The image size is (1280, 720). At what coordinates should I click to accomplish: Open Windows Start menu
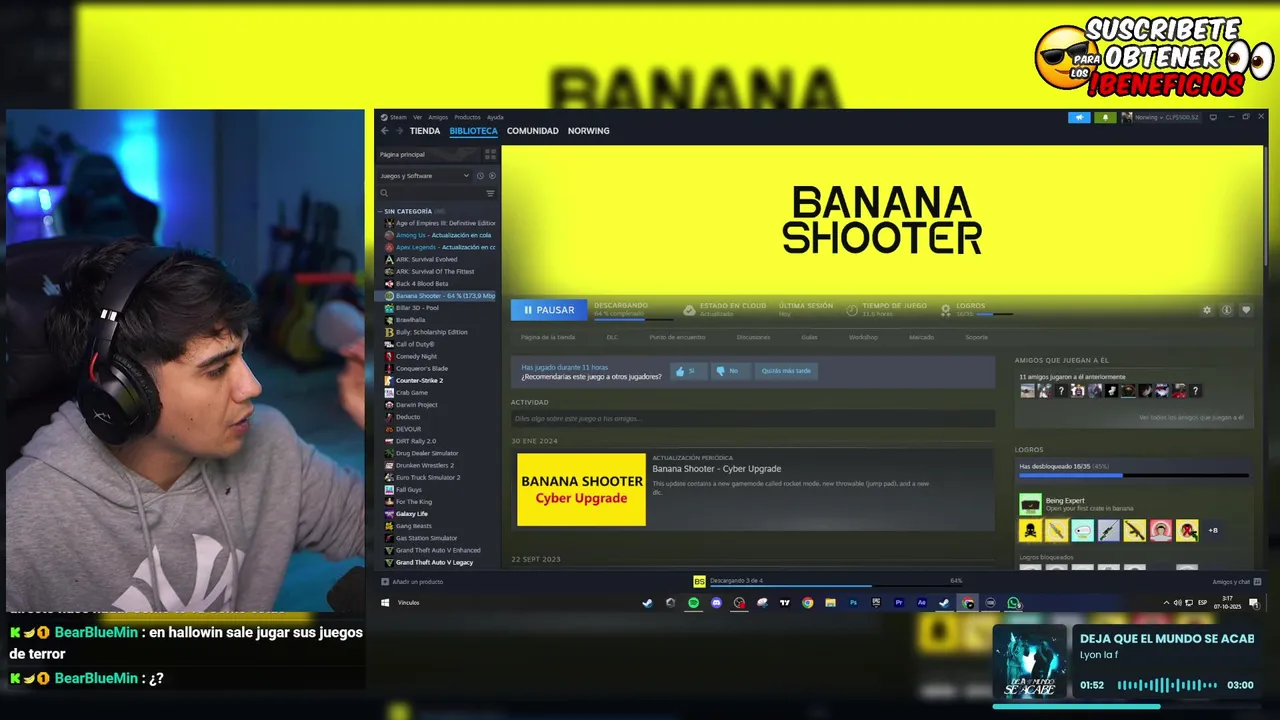(x=385, y=603)
